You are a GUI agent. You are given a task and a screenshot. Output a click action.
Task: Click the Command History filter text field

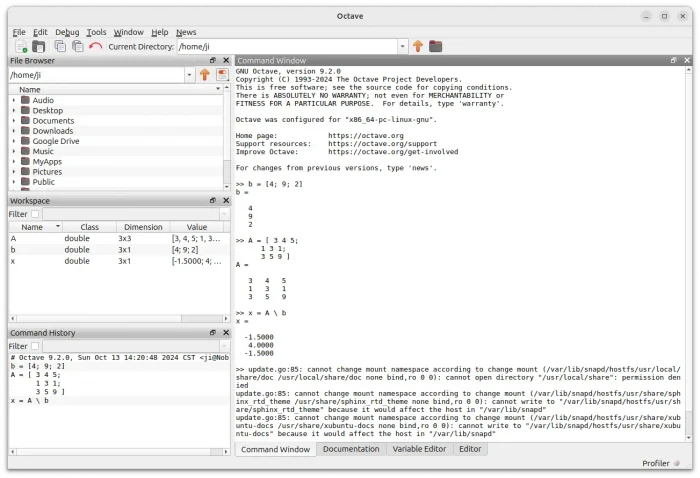pos(131,346)
